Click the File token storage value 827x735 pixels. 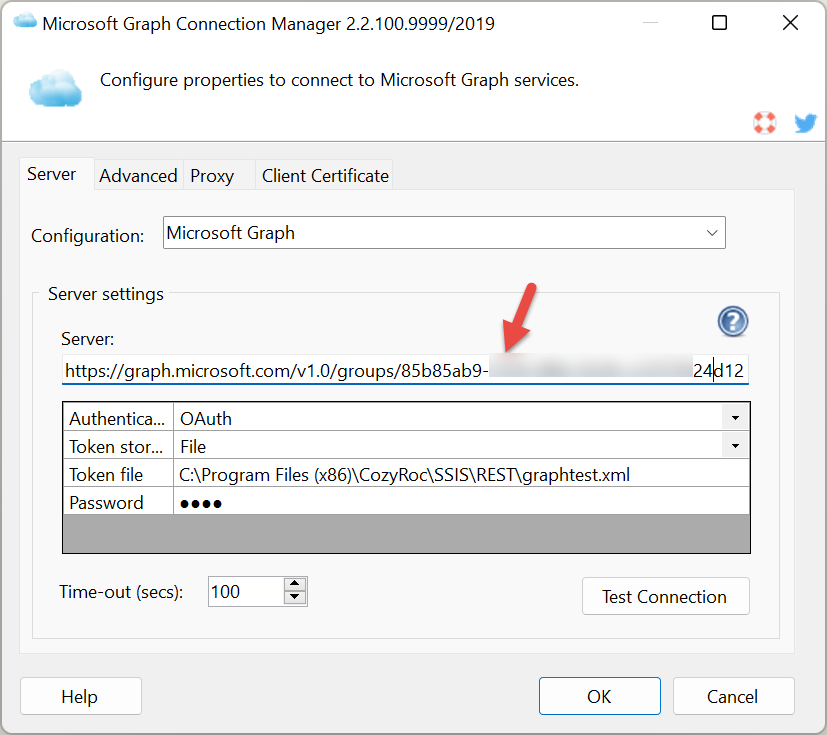pos(193,447)
